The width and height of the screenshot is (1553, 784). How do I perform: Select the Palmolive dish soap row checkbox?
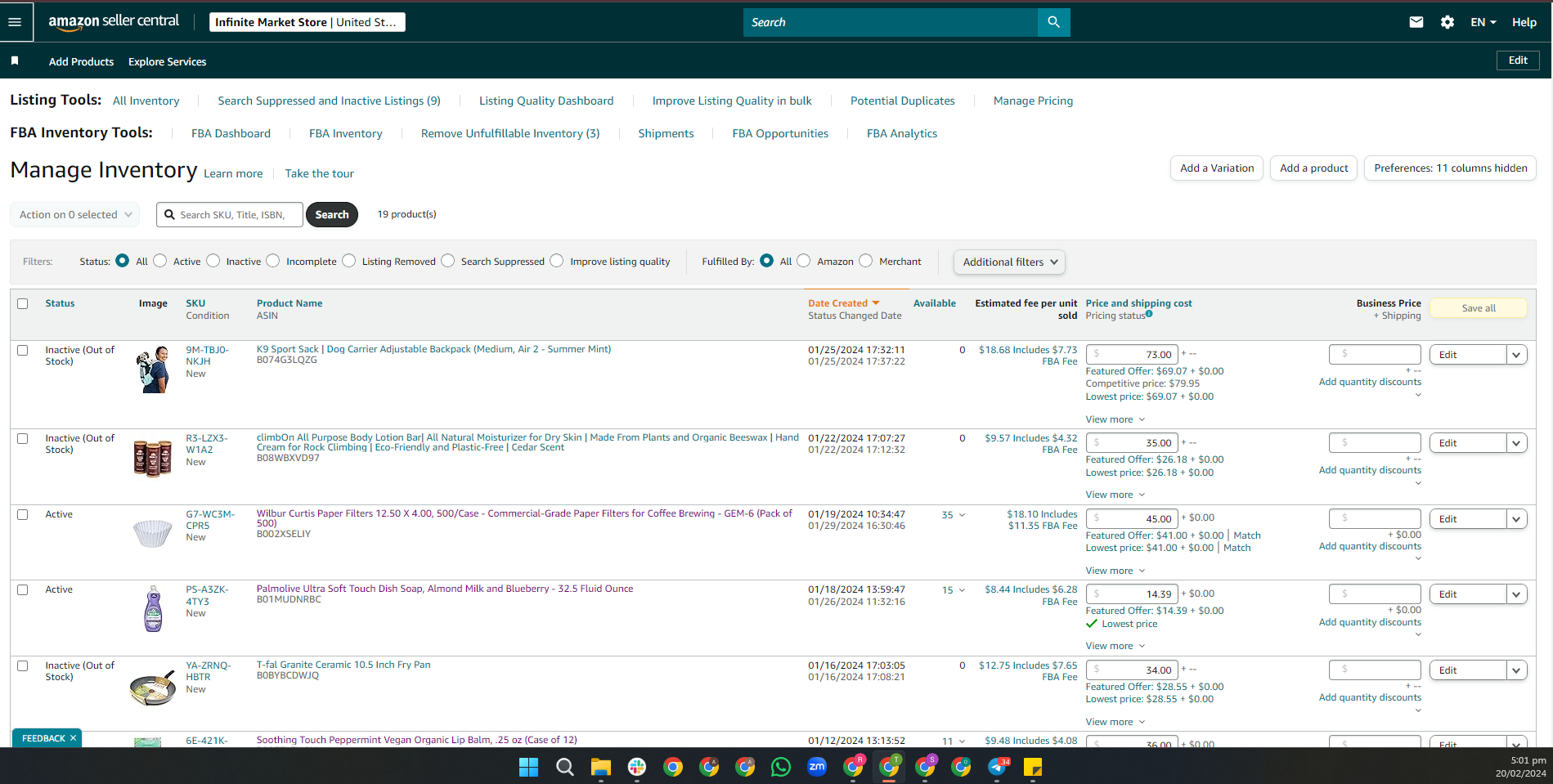[x=23, y=589]
